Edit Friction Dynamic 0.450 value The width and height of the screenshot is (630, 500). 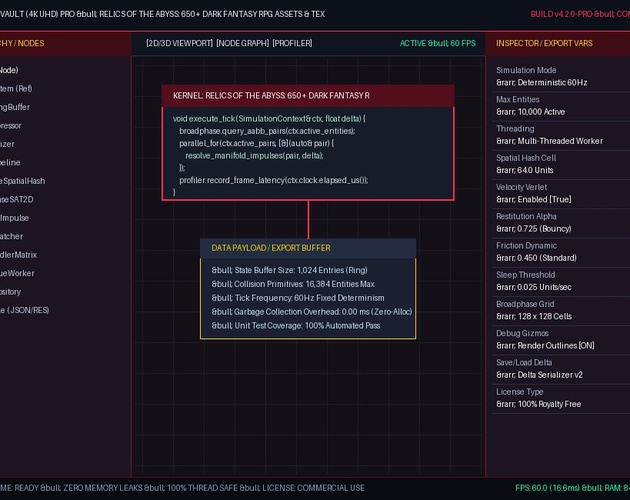click(x=536, y=258)
